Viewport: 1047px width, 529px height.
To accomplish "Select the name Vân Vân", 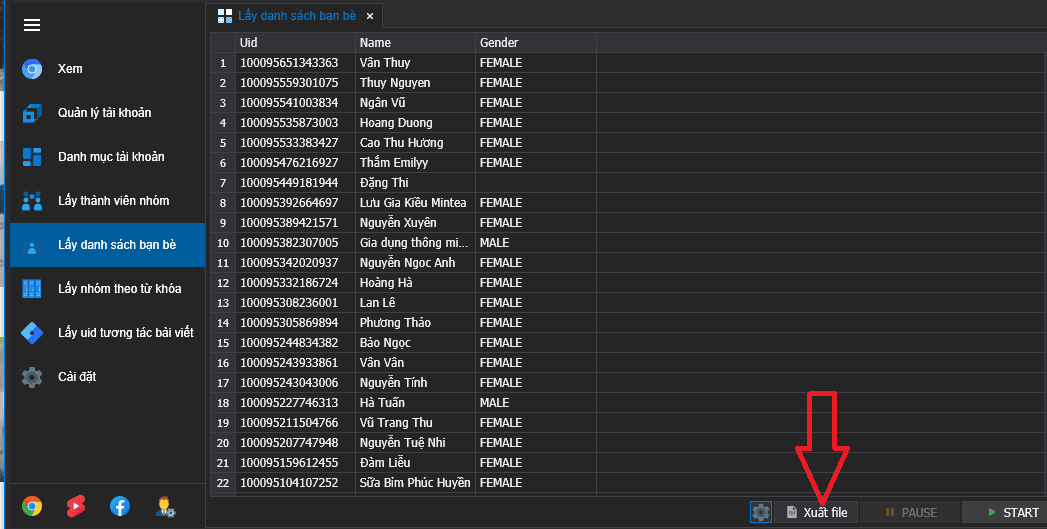I will click(382, 363).
